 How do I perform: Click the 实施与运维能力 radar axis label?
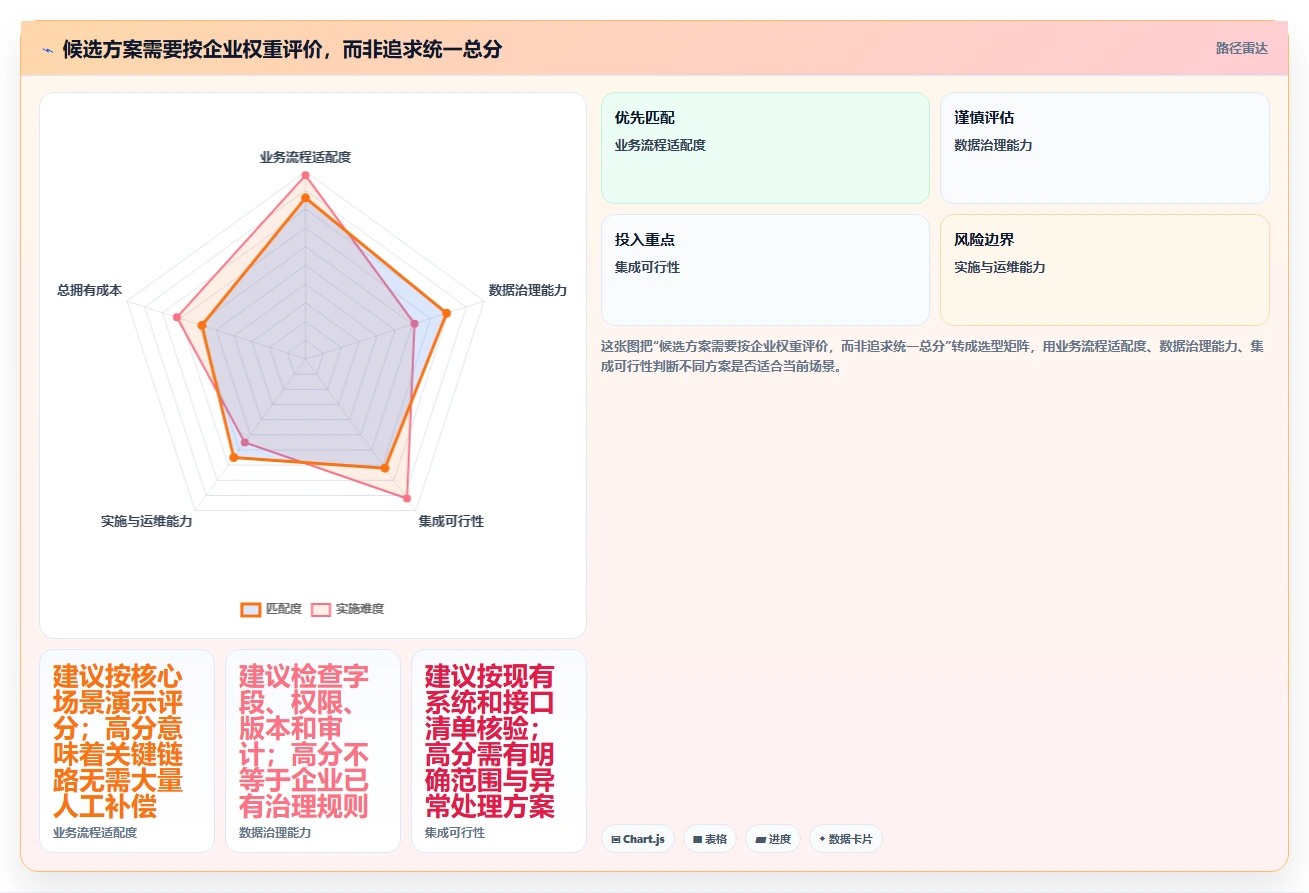(147, 521)
